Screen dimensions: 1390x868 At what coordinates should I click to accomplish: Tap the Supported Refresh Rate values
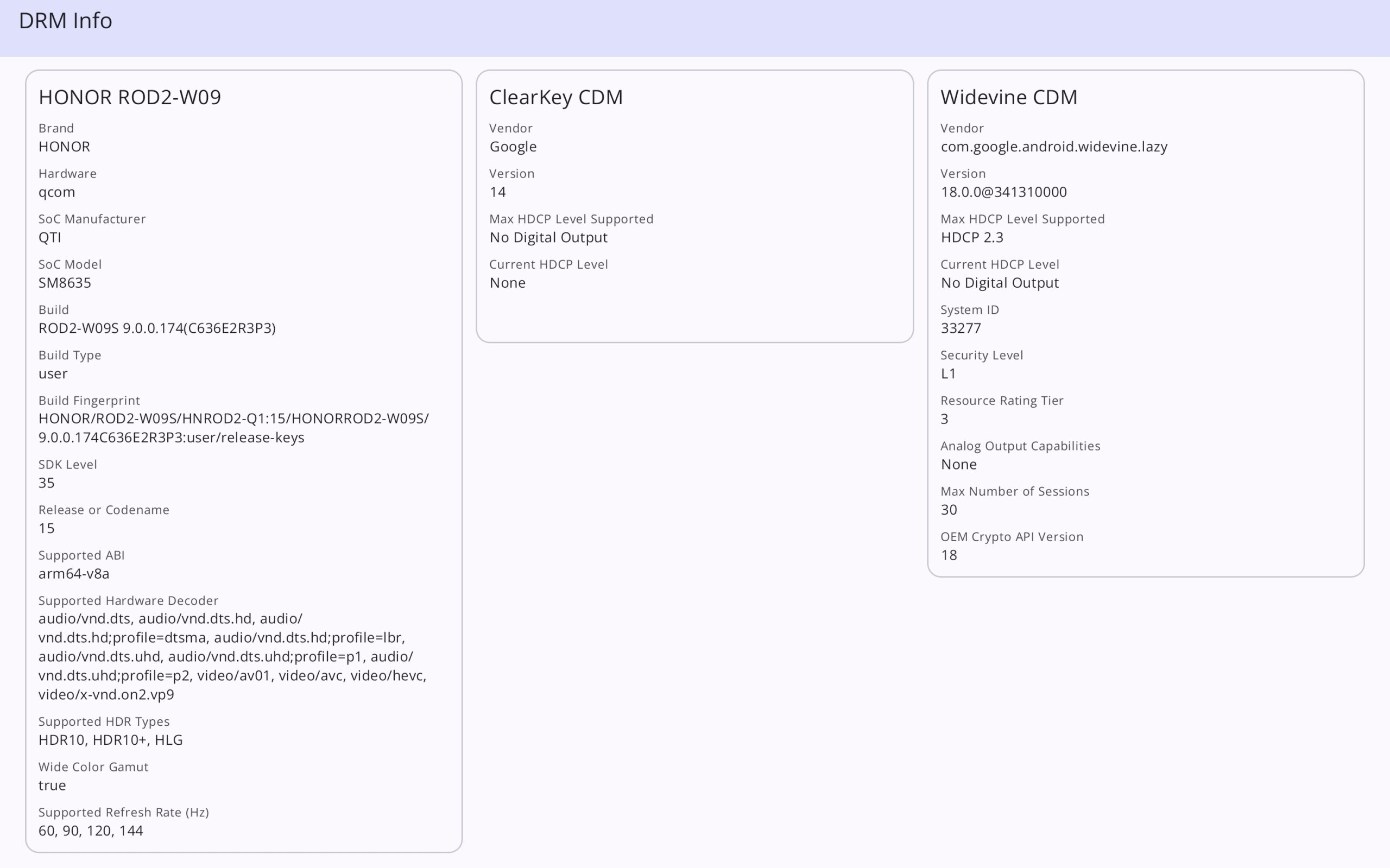point(90,830)
